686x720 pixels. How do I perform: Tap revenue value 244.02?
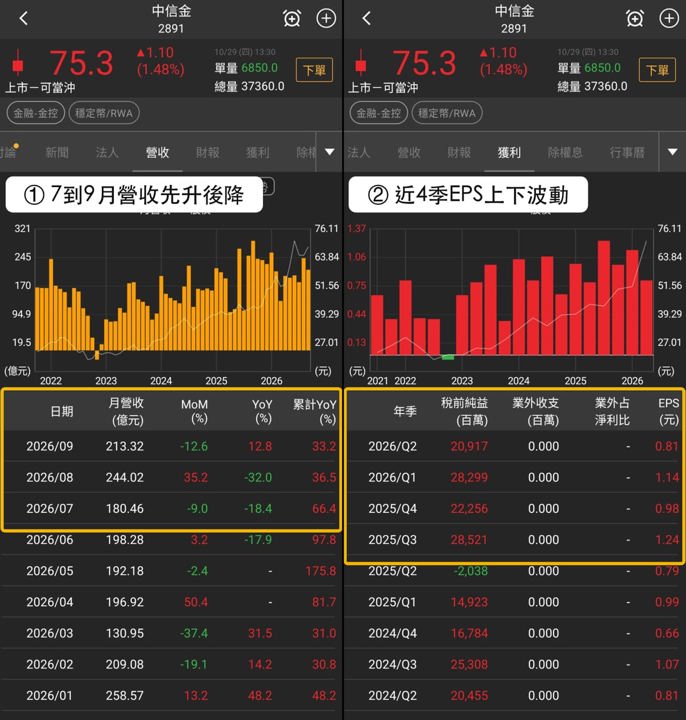[x=124, y=478]
